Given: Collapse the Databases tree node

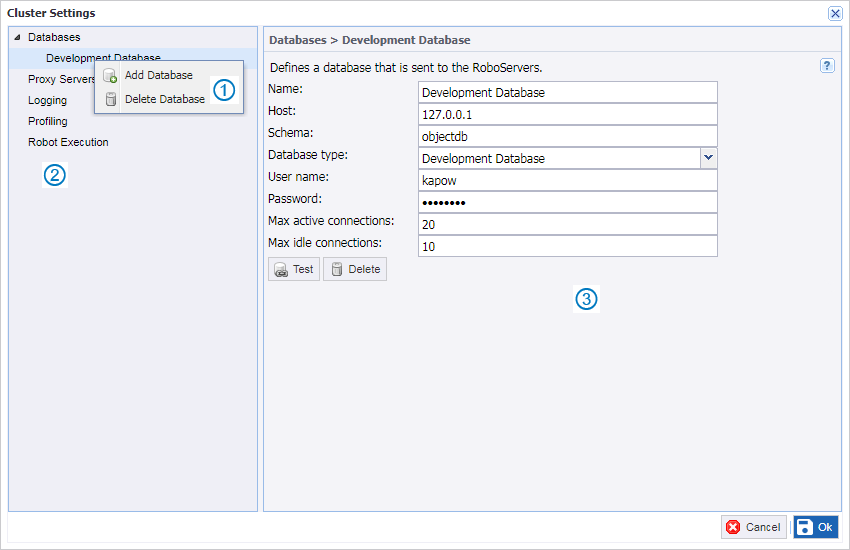Looking at the screenshot, I should (17, 38).
